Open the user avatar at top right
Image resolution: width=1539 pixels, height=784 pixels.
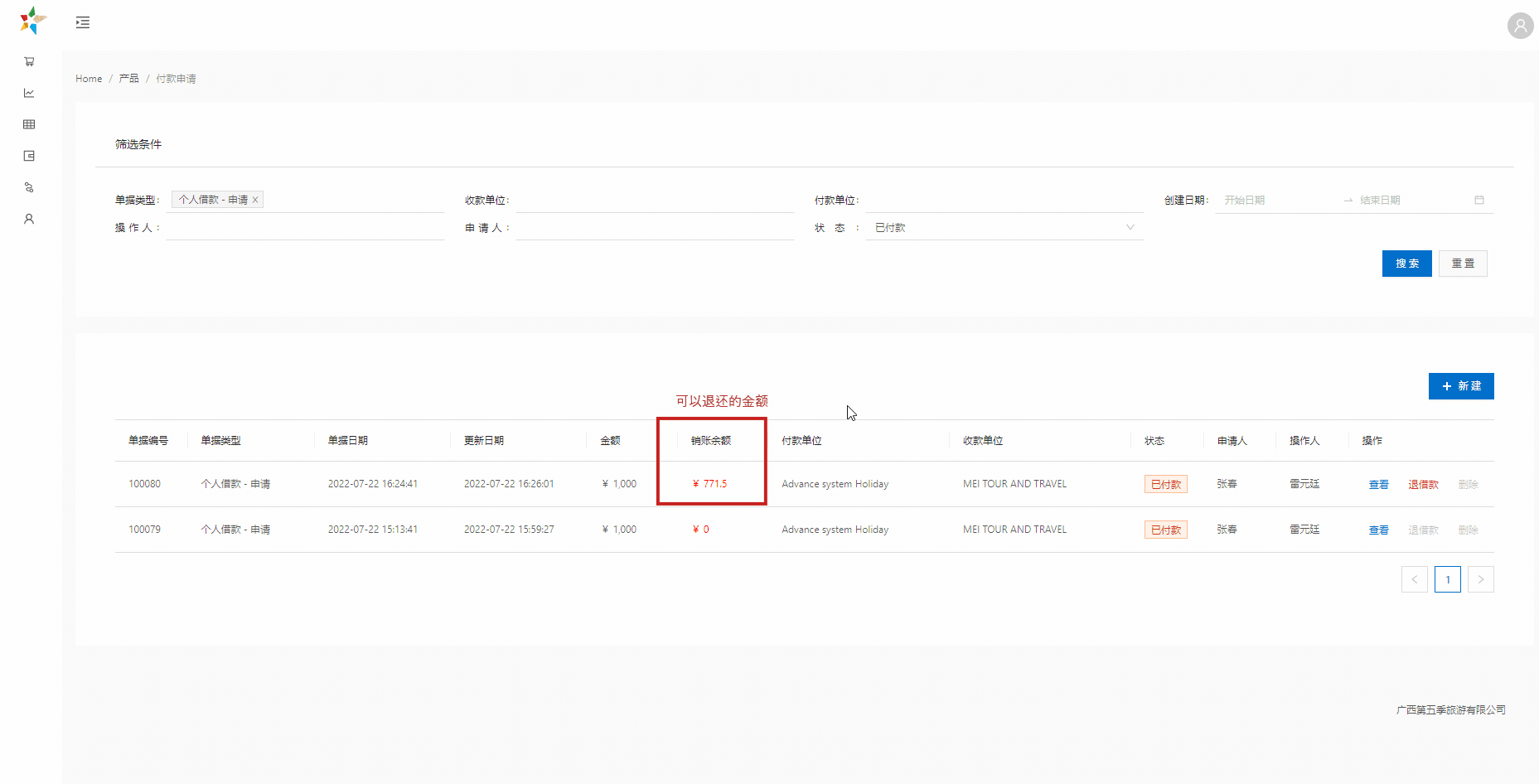pyautogui.click(x=1520, y=26)
